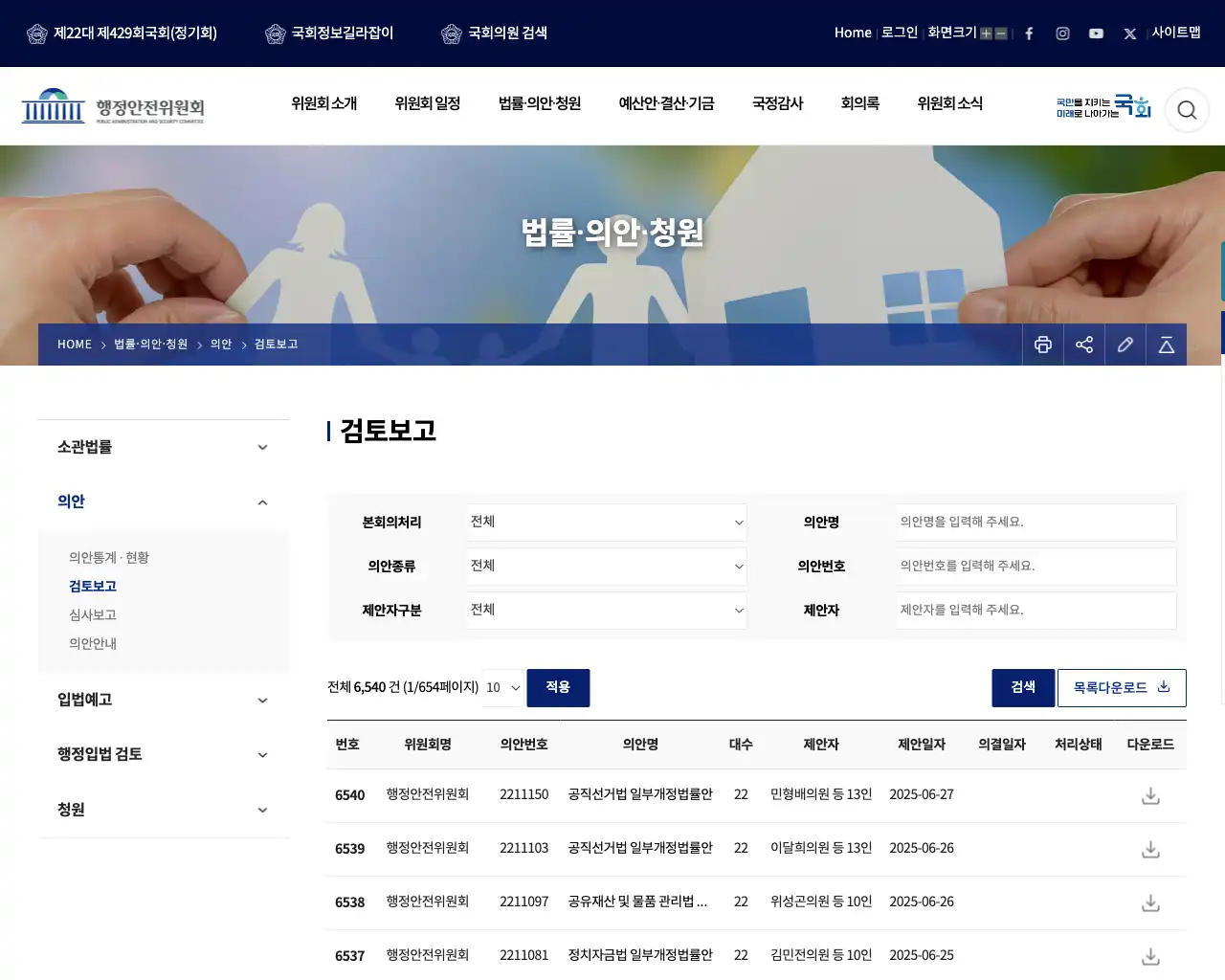Viewport: 1225px width, 980px height.
Task: Select 심사보고 in sidebar
Action: (93, 615)
